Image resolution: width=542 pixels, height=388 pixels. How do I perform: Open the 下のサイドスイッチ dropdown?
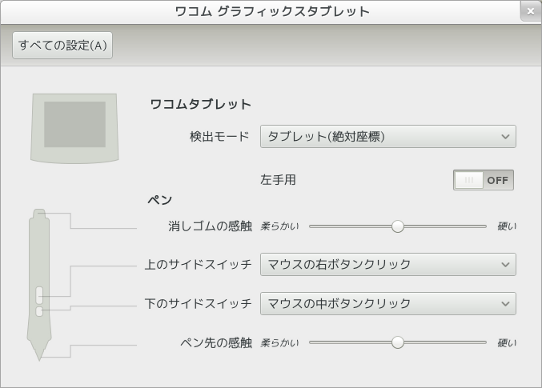pos(388,304)
